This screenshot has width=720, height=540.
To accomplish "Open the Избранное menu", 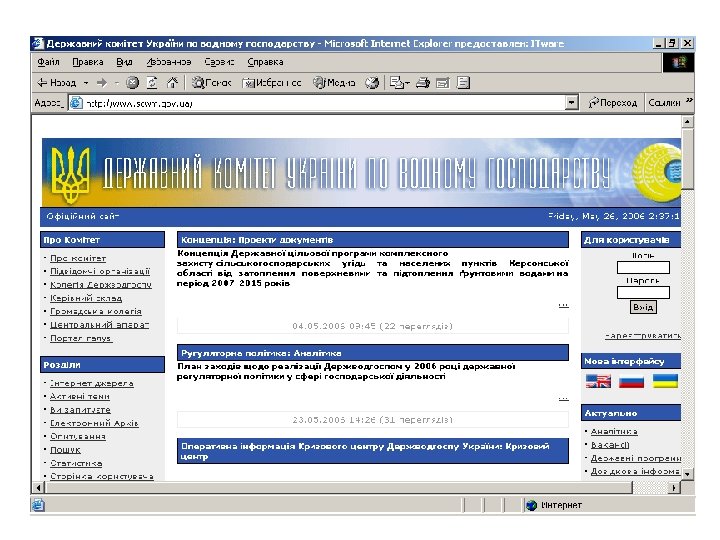I will [169, 62].
